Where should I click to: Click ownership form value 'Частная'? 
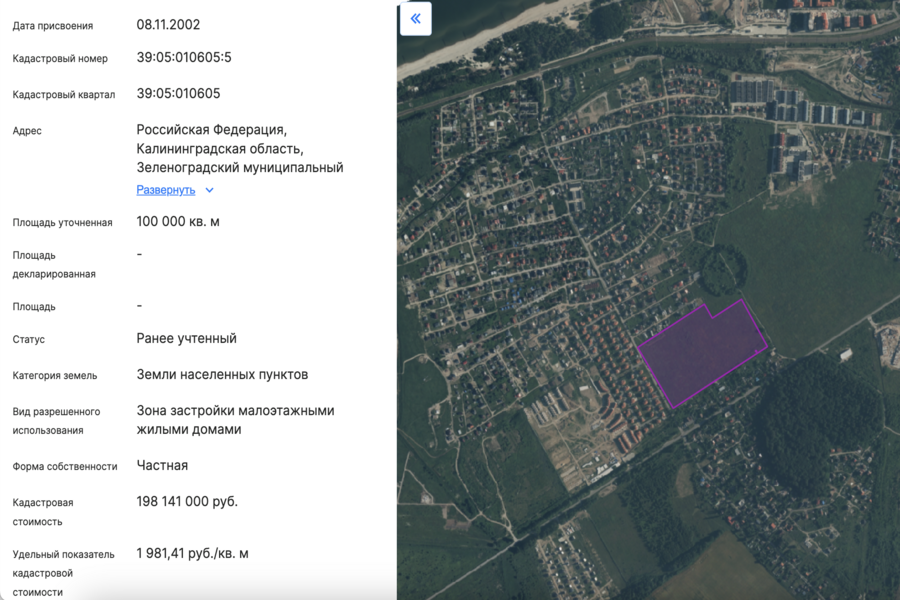[x=162, y=466]
